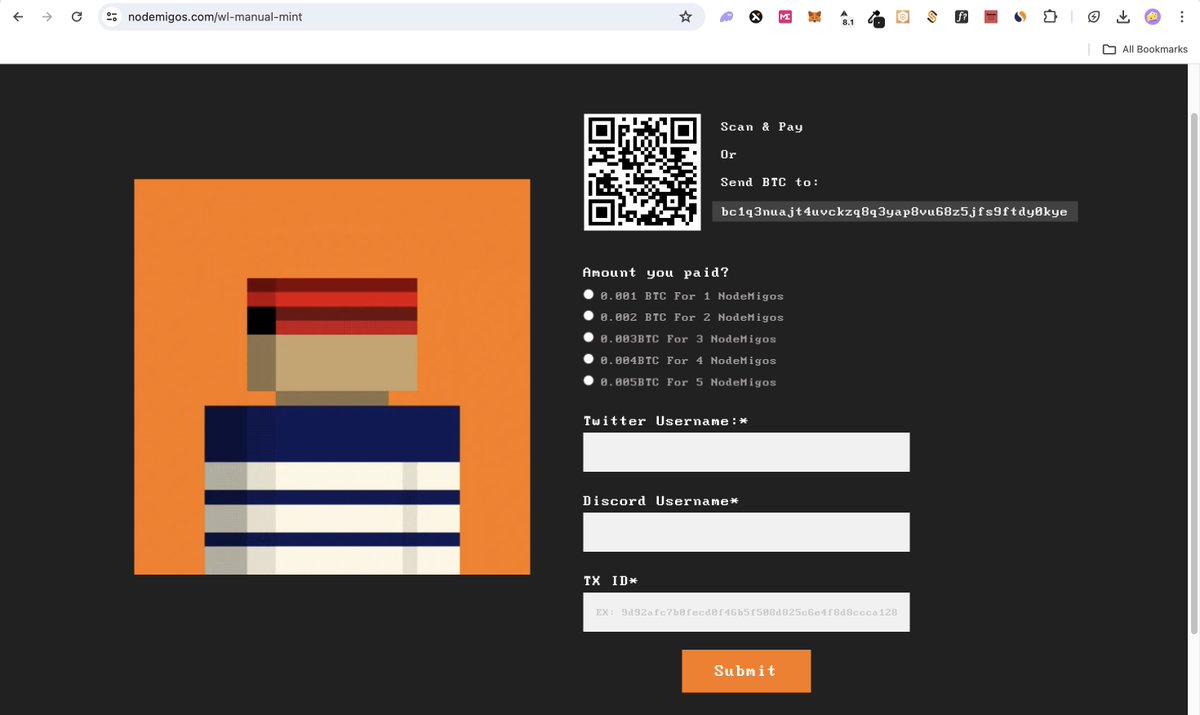Click the 'Scan & Pay' text
Screen dimensions: 1200x715
(762, 127)
